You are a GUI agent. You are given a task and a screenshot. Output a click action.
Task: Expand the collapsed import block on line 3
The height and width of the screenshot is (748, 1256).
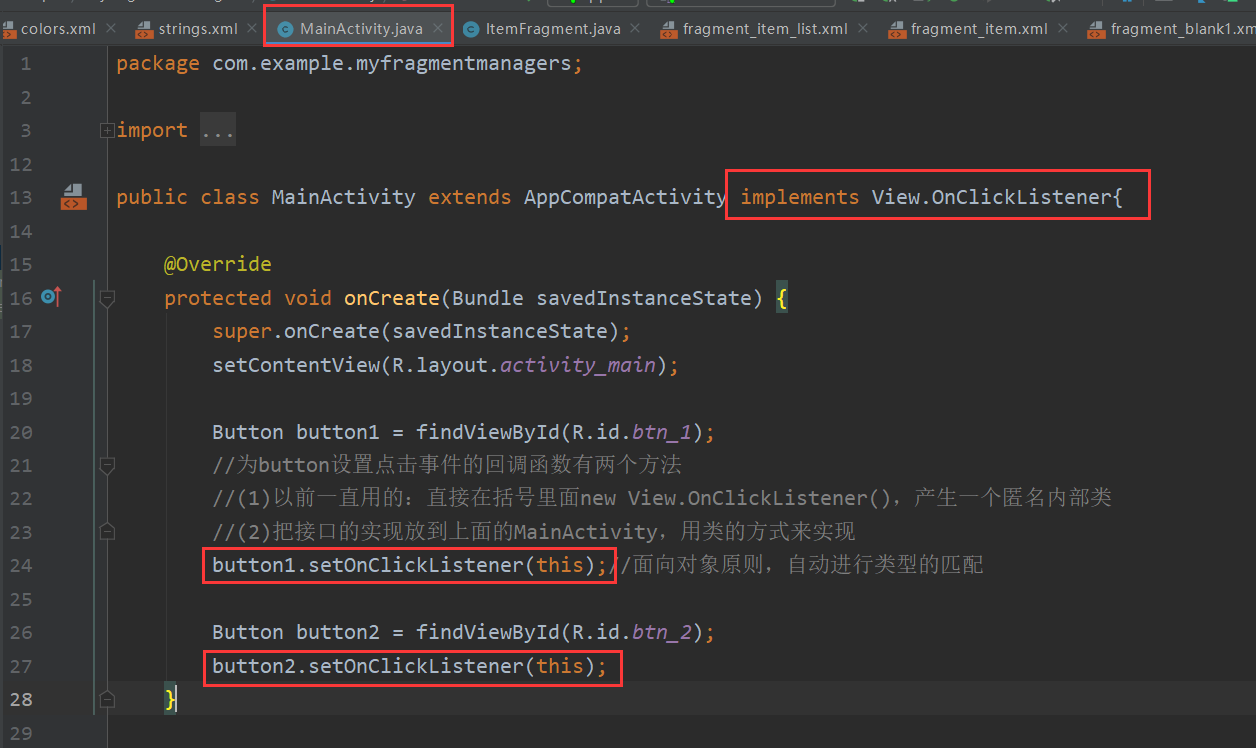coord(107,130)
